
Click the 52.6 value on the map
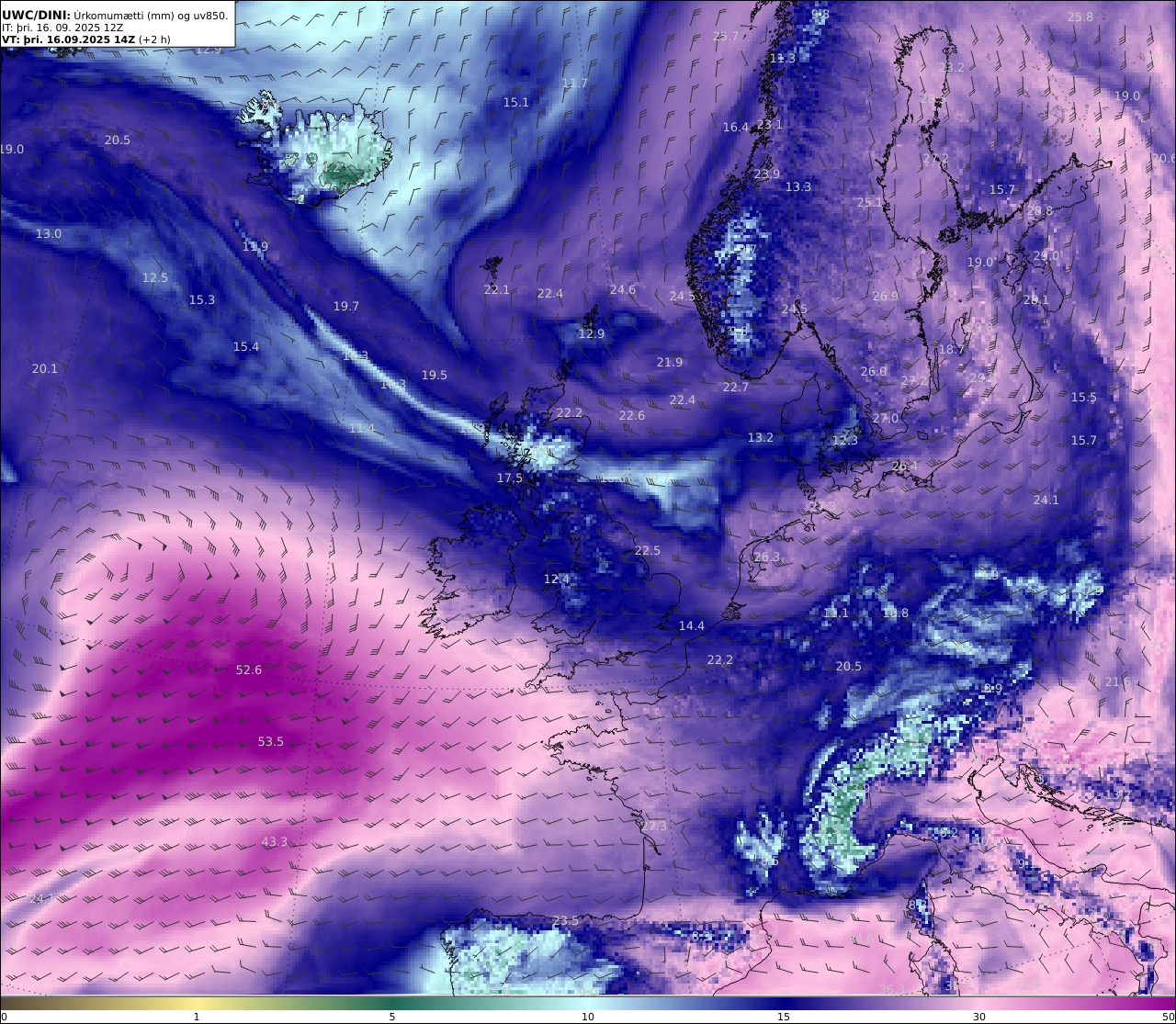(249, 670)
